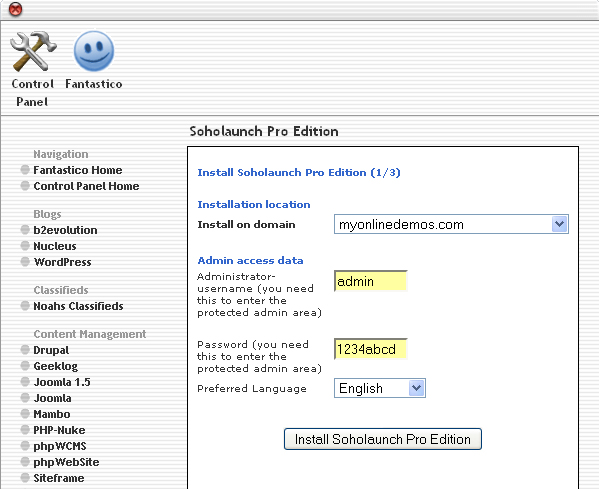Click the bullet icon beside Noahs Classifieds
Image resolution: width=599 pixels, height=489 pixels.
pyautogui.click(x=25, y=306)
